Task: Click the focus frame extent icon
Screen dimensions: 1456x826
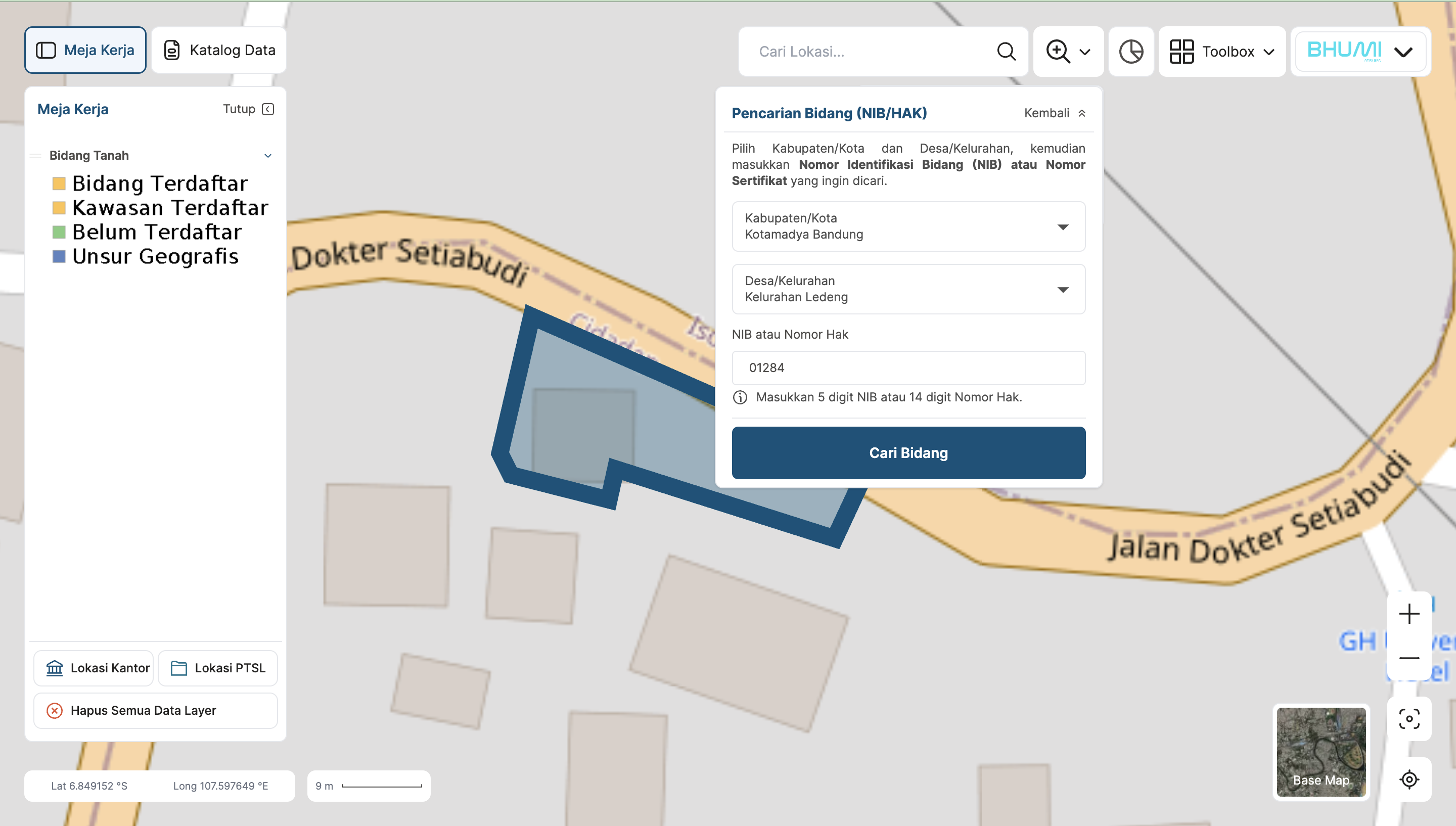Action: coord(1409,719)
